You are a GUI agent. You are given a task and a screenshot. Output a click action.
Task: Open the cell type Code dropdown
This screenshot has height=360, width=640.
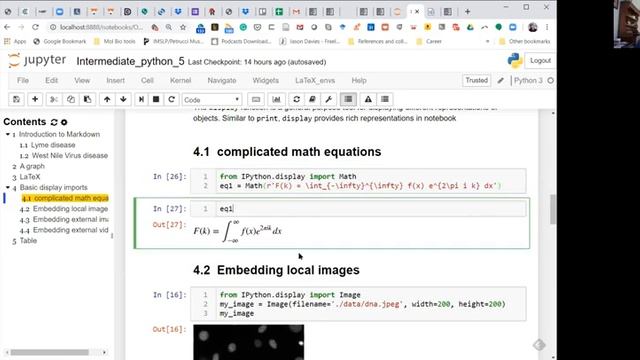[212, 100]
